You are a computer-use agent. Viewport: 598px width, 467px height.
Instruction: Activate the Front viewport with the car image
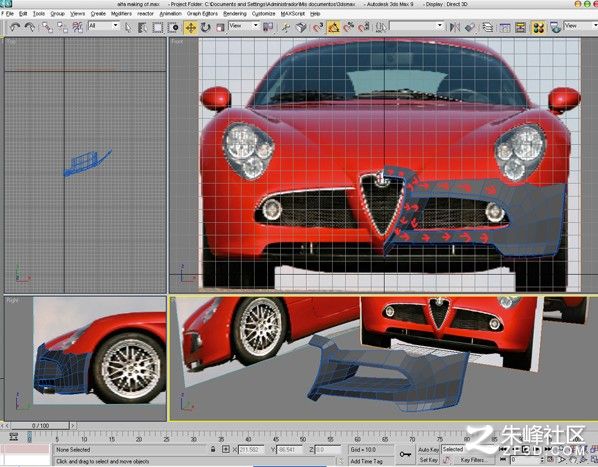click(383, 165)
